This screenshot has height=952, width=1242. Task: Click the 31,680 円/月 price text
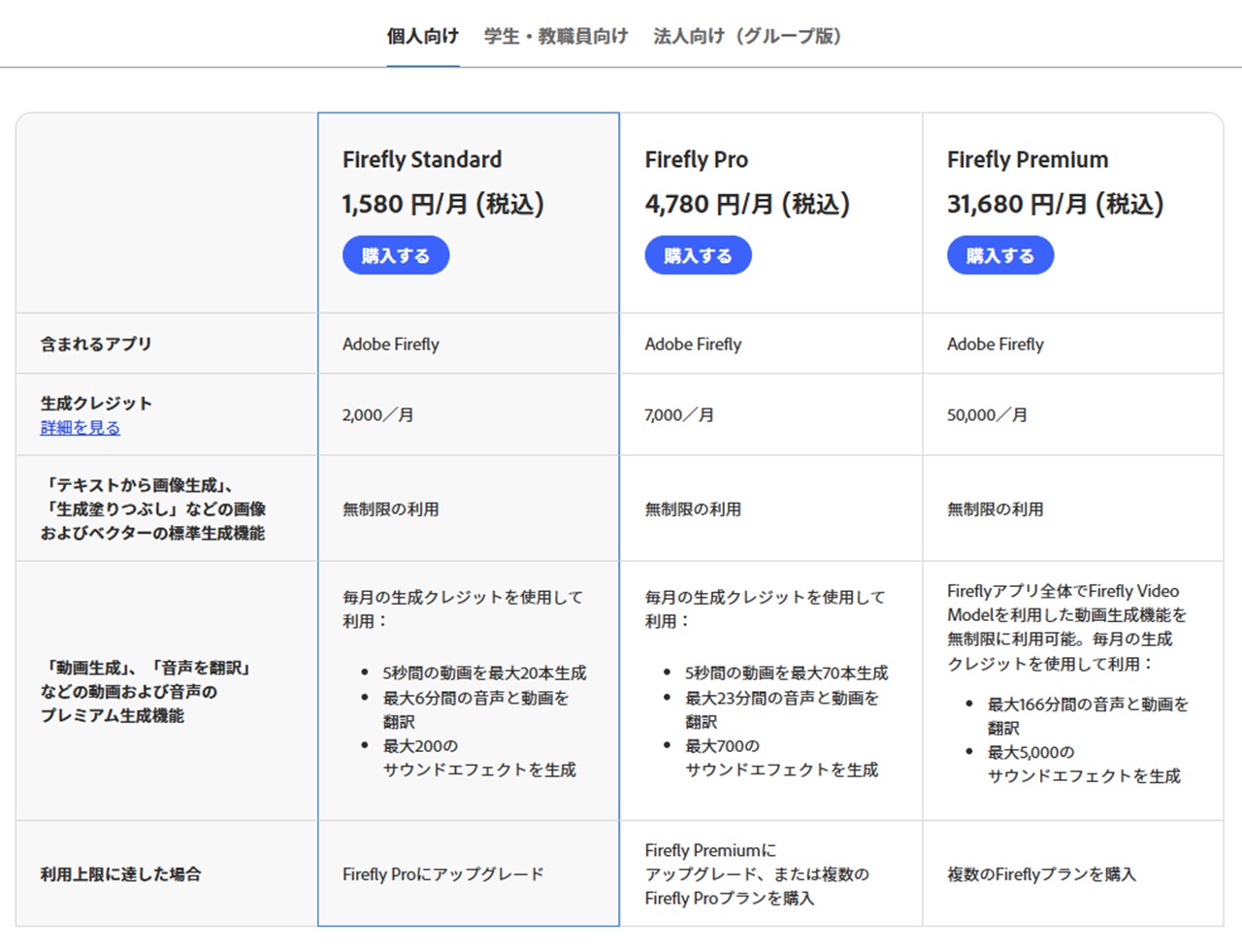pyautogui.click(x=1056, y=204)
